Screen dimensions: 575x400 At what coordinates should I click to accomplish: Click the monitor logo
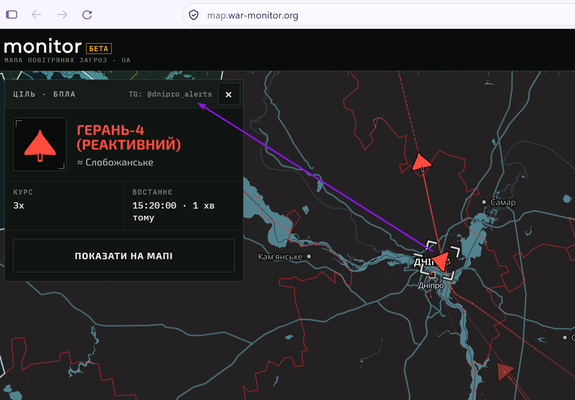[x=43, y=47]
